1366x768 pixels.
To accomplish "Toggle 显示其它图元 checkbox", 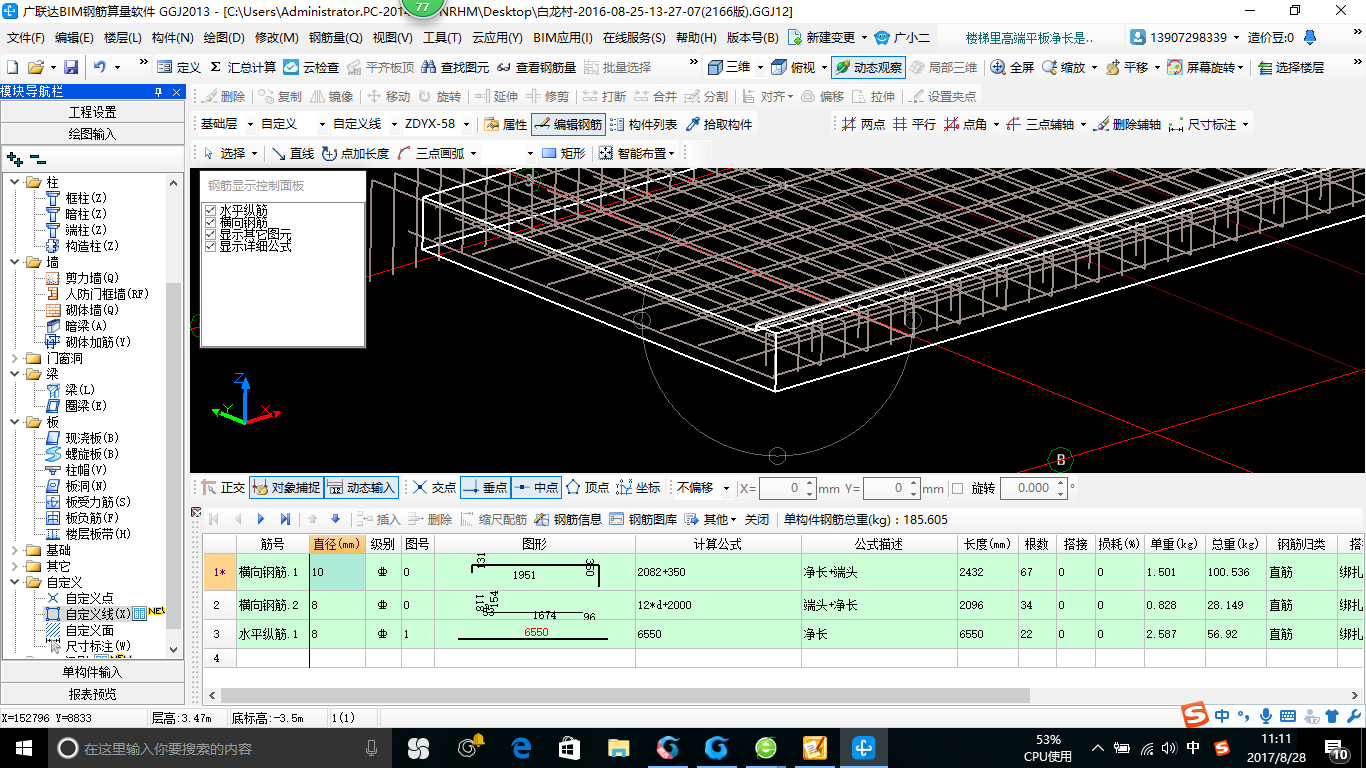I will pyautogui.click(x=210, y=234).
